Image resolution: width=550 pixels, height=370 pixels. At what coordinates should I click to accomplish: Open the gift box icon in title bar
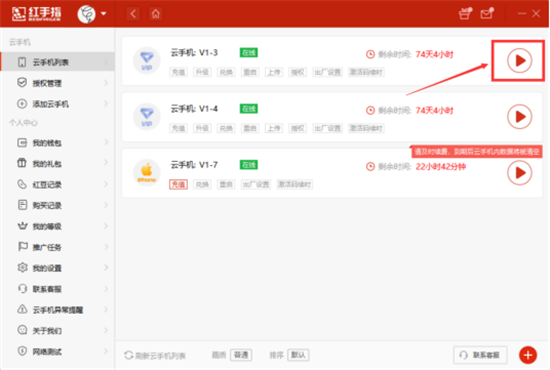pyautogui.click(x=465, y=14)
